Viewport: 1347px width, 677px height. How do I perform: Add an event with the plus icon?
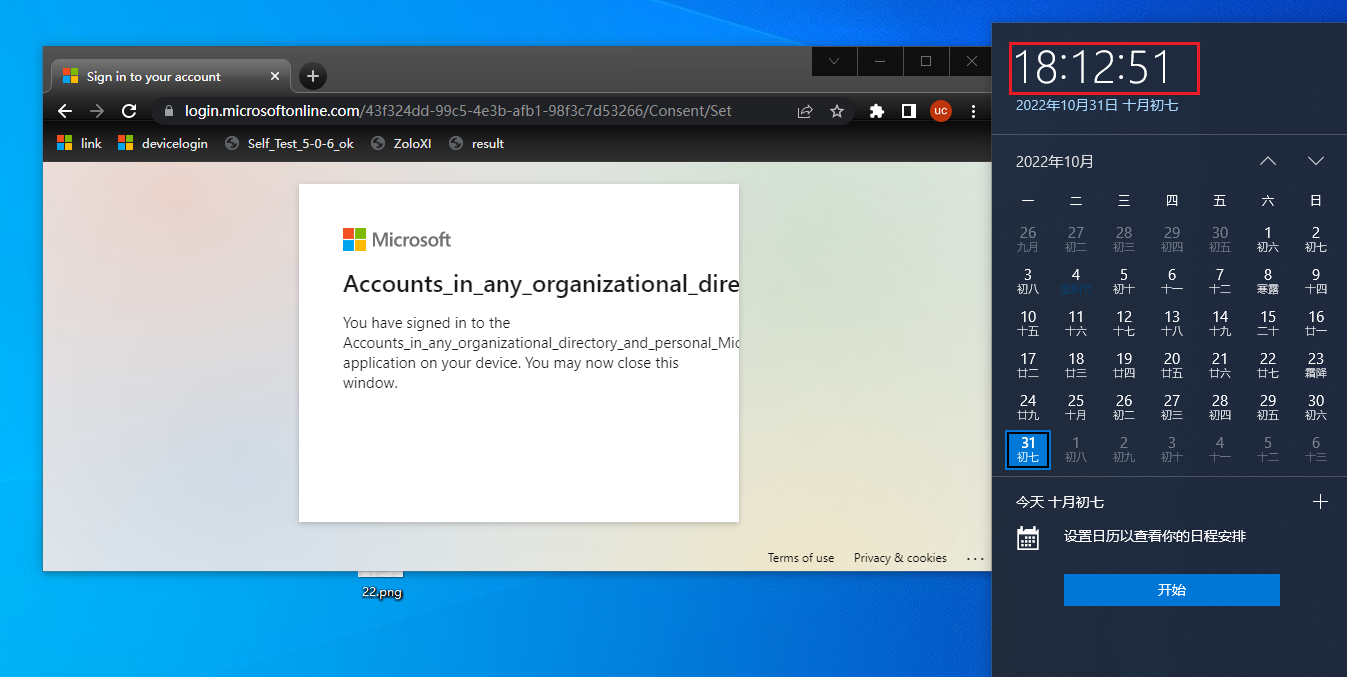1320,502
